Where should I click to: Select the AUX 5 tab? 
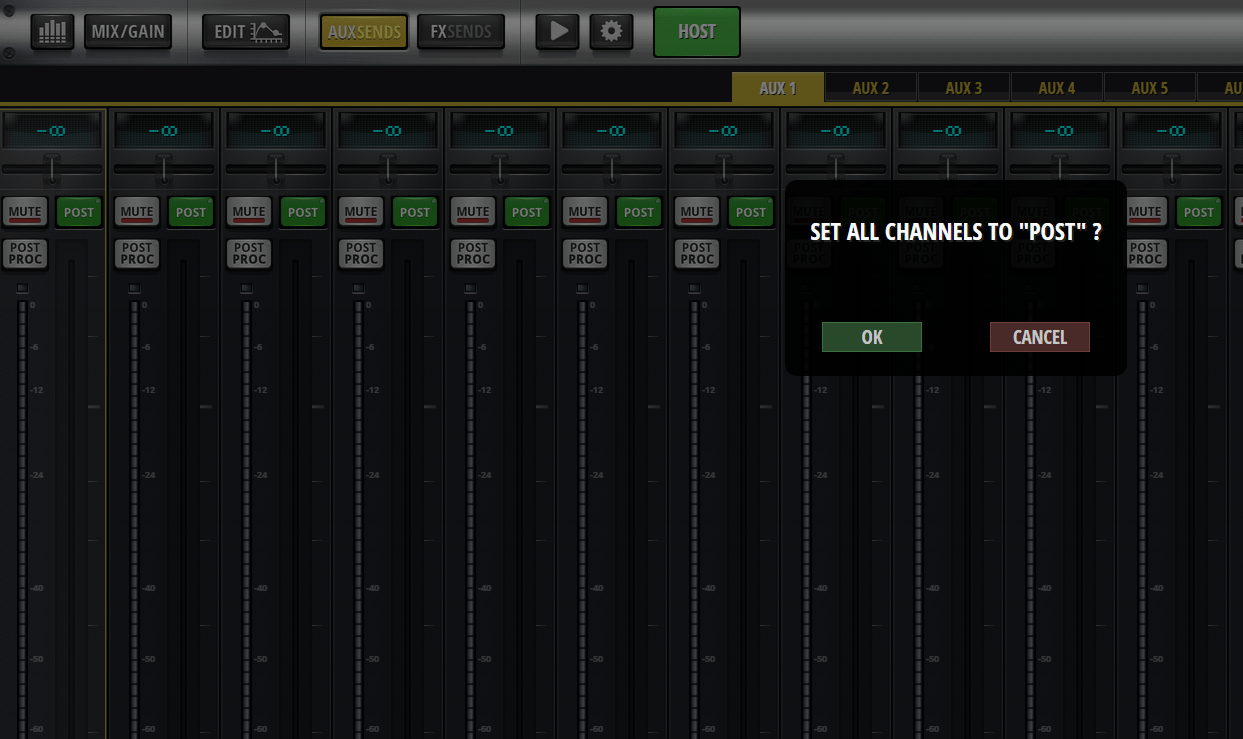point(1150,87)
